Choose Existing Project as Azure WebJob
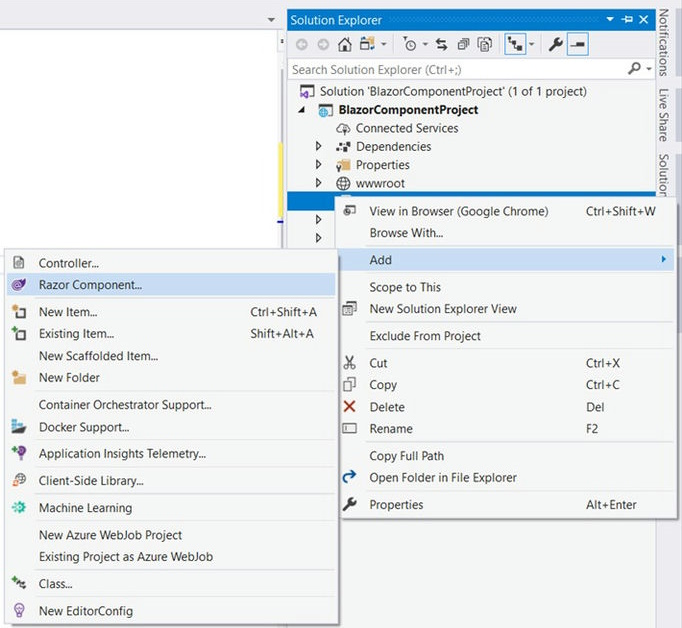The image size is (682, 628). pyautogui.click(x=171, y=557)
